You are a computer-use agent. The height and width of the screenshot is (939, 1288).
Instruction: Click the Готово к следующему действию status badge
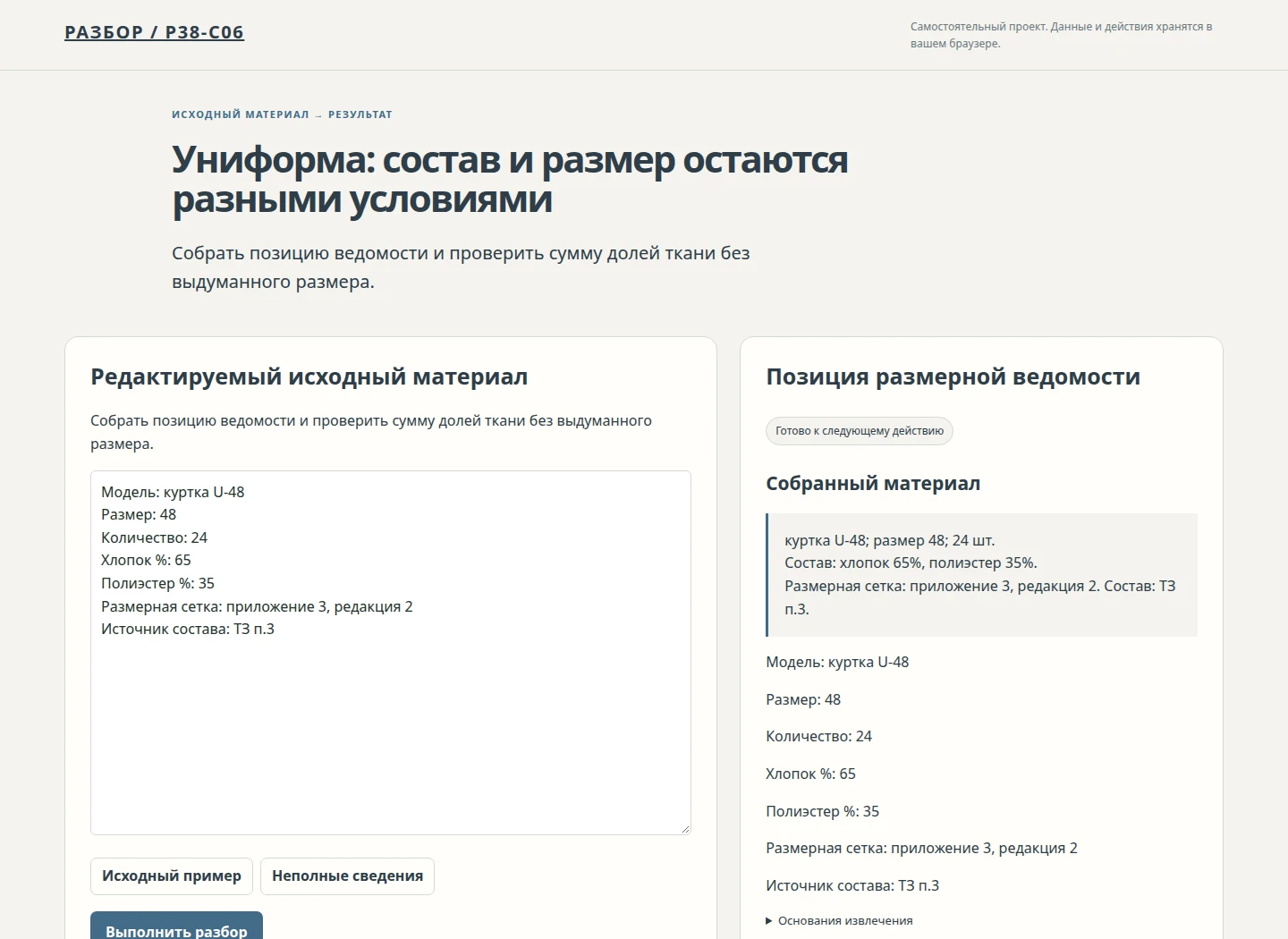(x=860, y=431)
